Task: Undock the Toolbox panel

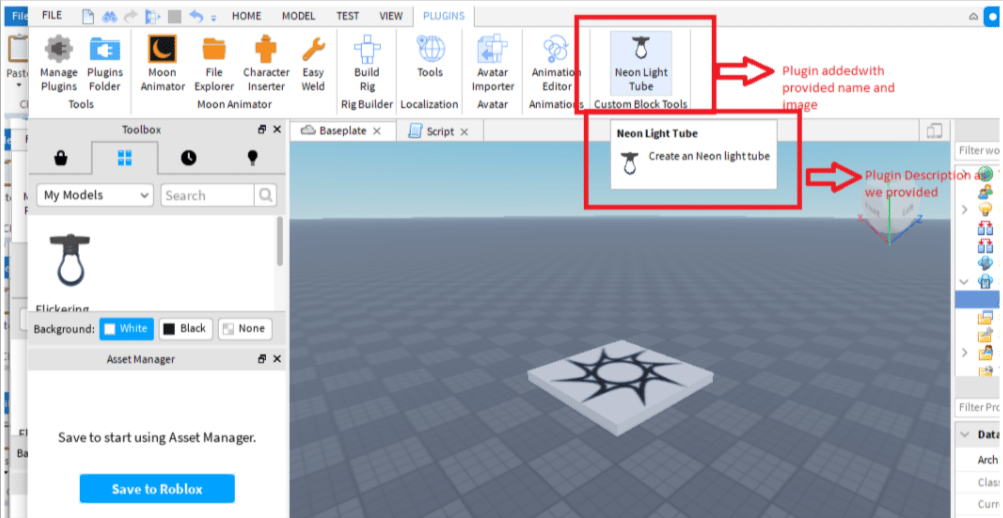Action: click(262, 129)
